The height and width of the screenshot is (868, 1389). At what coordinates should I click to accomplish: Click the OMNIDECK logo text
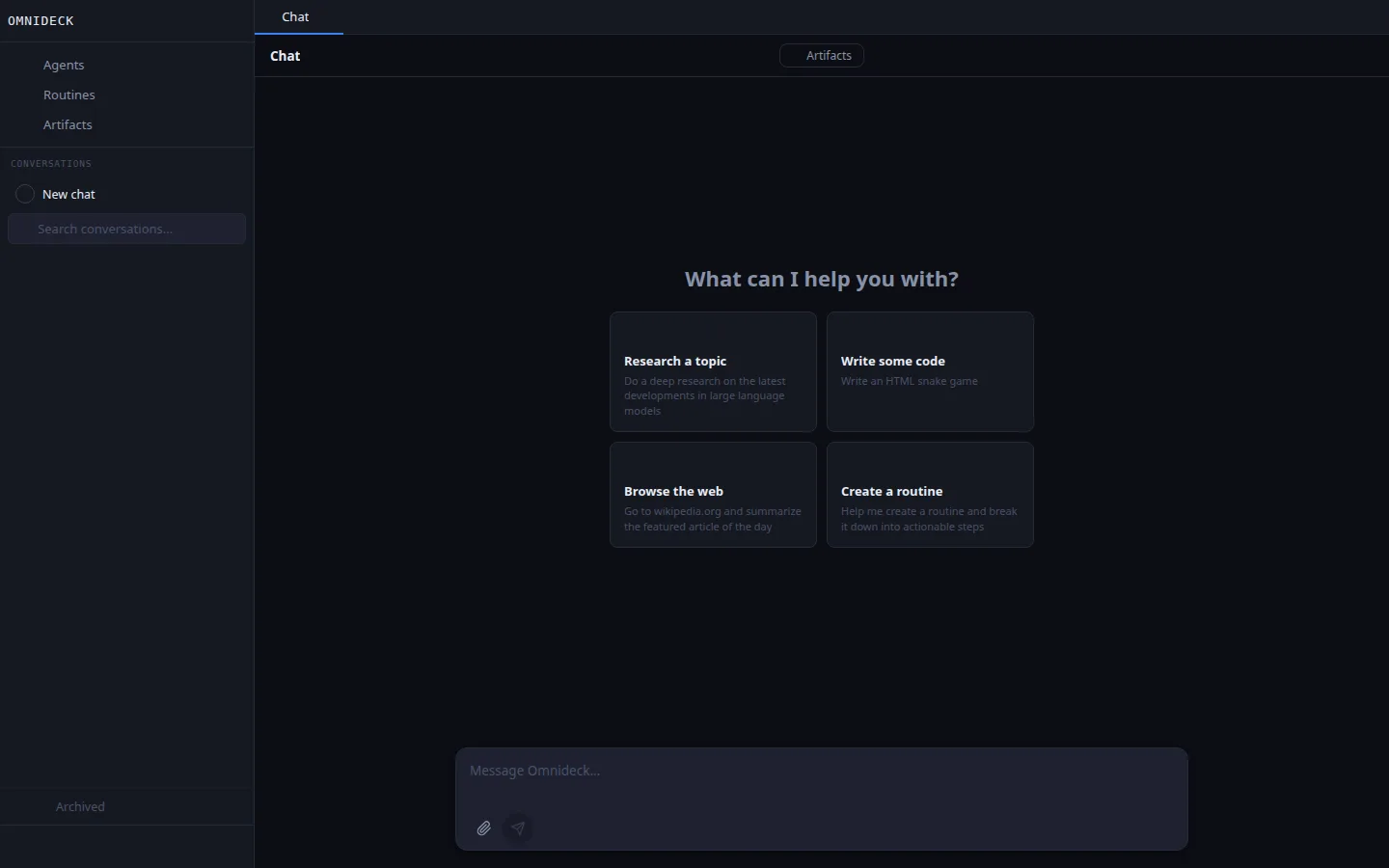coord(41,20)
